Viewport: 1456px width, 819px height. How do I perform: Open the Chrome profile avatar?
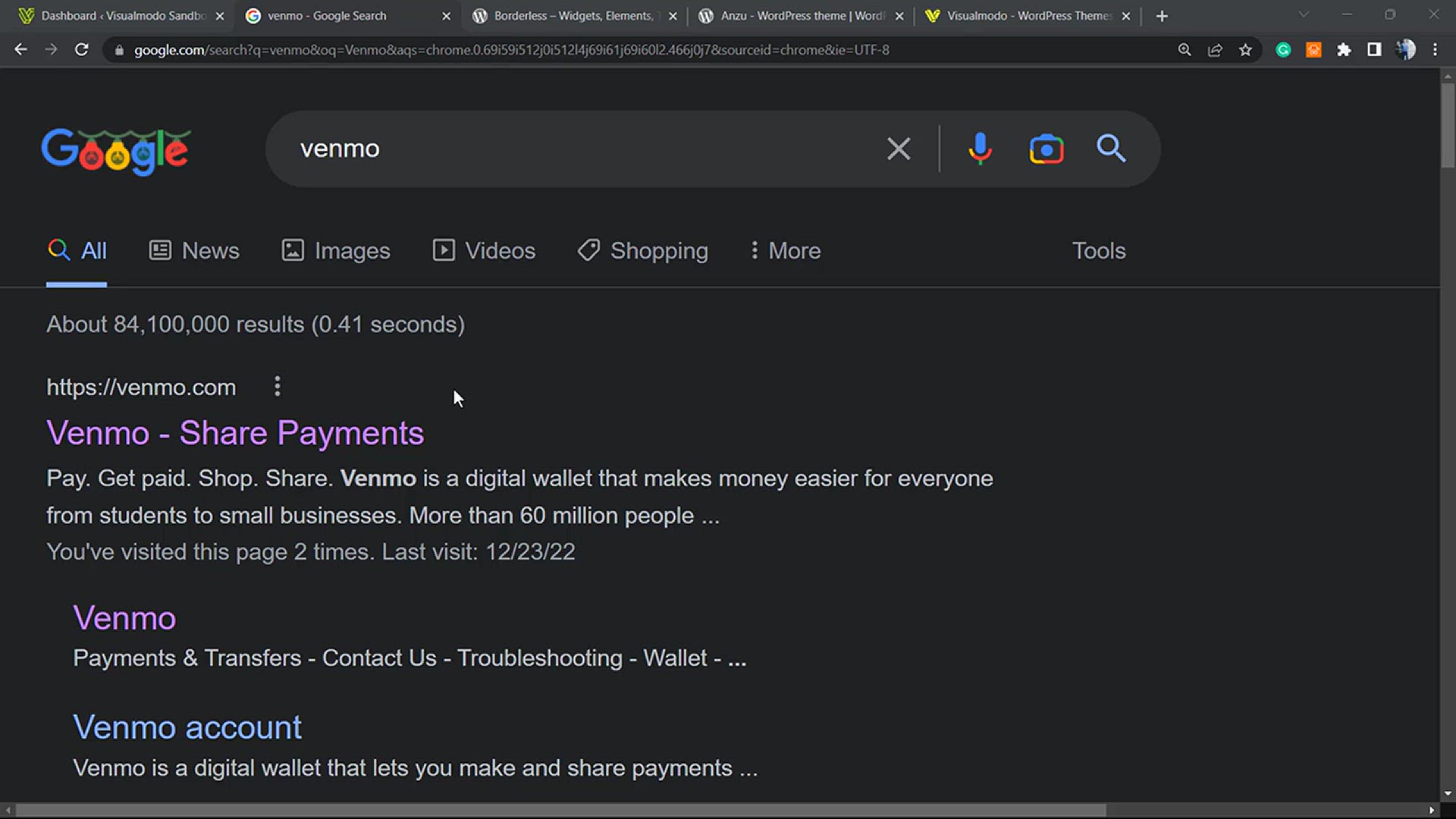1405,50
